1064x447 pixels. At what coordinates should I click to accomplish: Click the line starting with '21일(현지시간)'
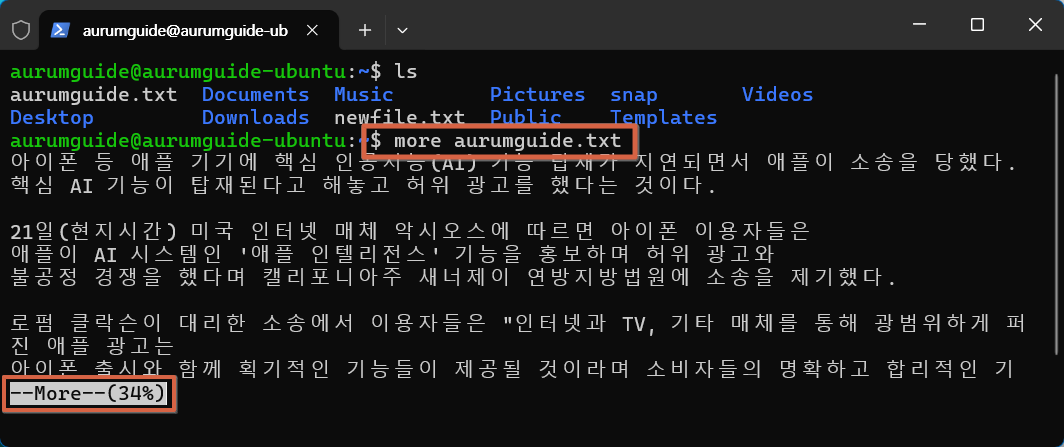click(411, 233)
